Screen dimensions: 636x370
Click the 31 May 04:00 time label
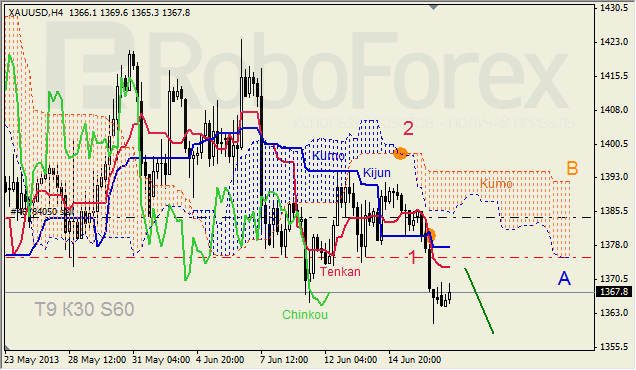point(161,360)
